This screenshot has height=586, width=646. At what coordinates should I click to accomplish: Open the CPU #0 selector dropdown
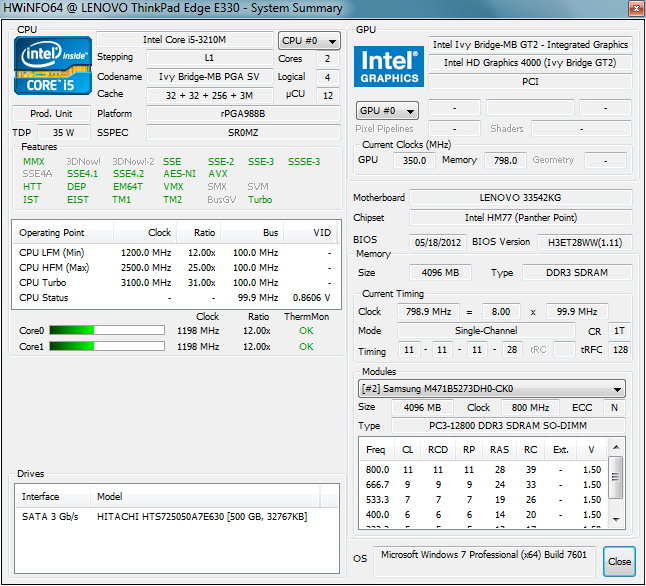coord(309,41)
